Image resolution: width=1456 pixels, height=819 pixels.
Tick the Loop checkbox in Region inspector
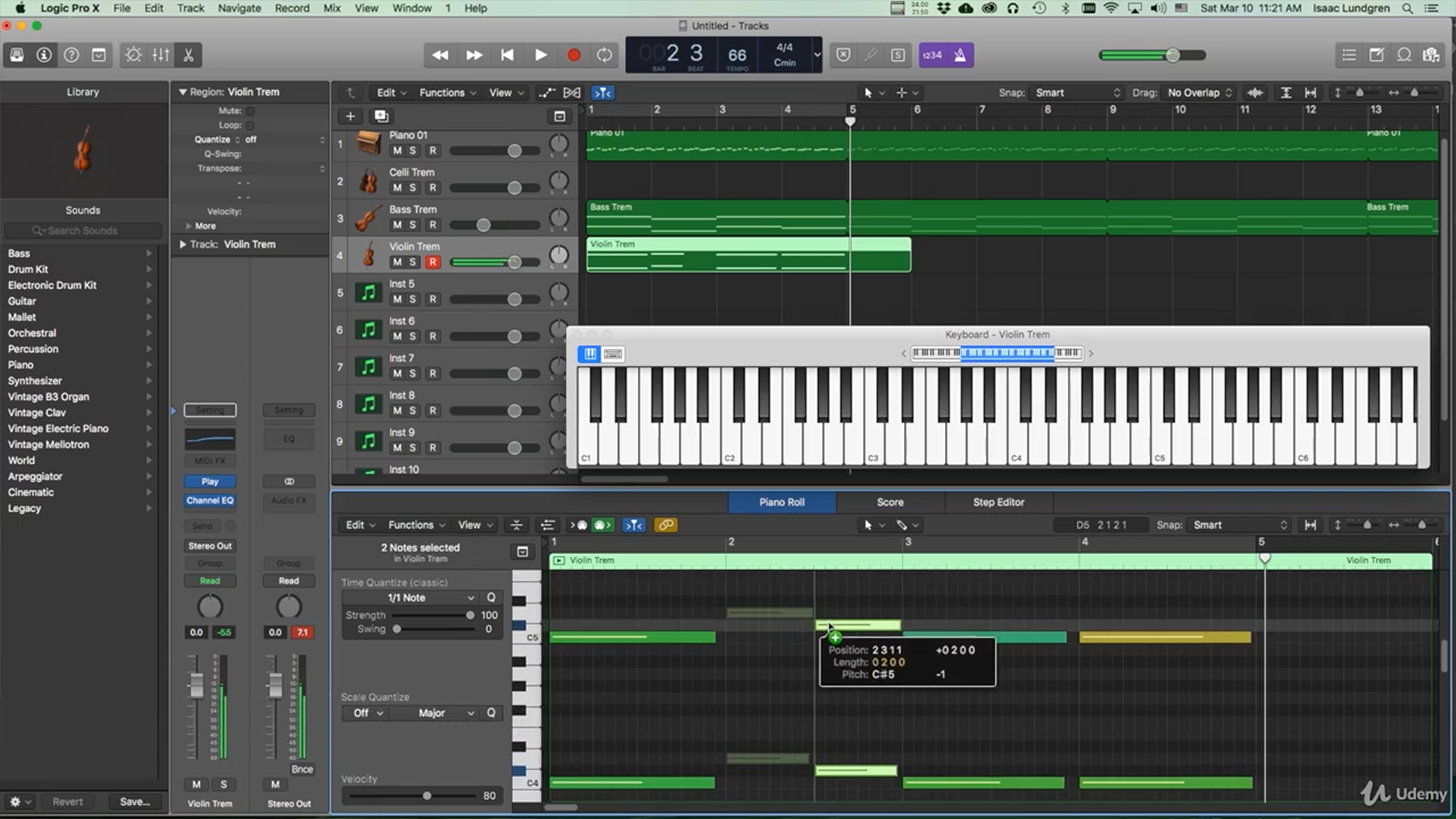[250, 125]
